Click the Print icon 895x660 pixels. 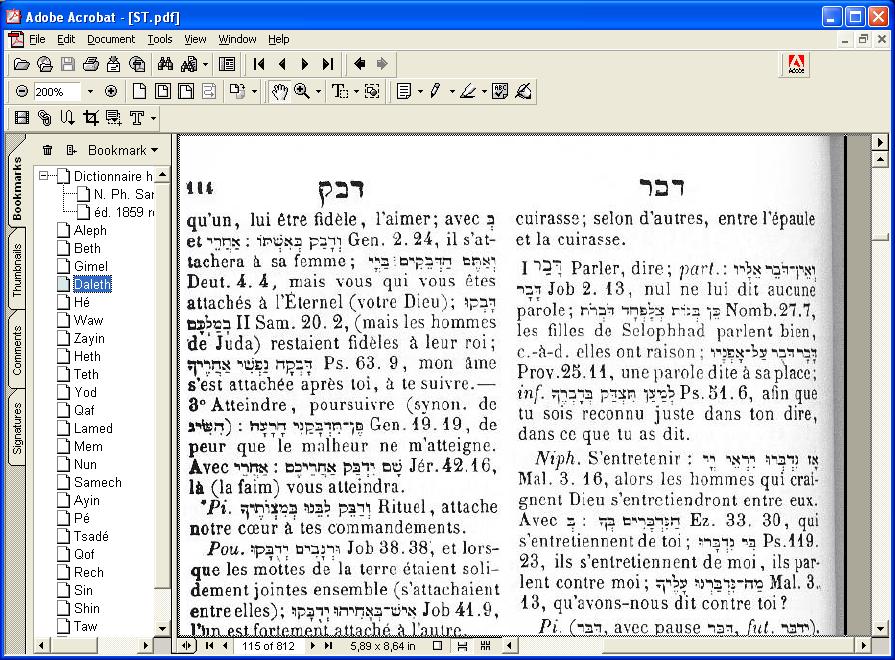tap(90, 64)
